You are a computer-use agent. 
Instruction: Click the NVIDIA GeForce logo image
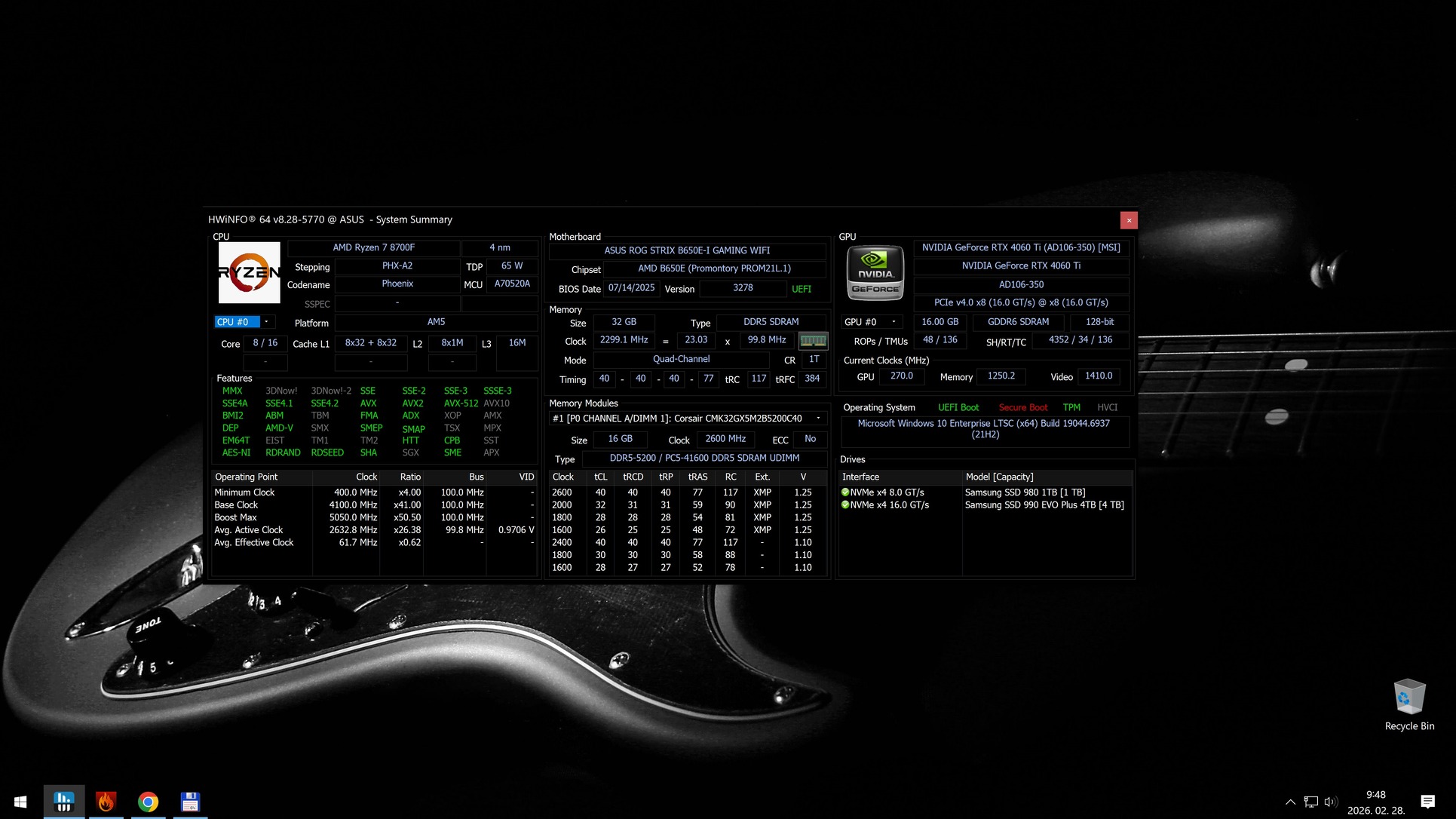pos(875,273)
